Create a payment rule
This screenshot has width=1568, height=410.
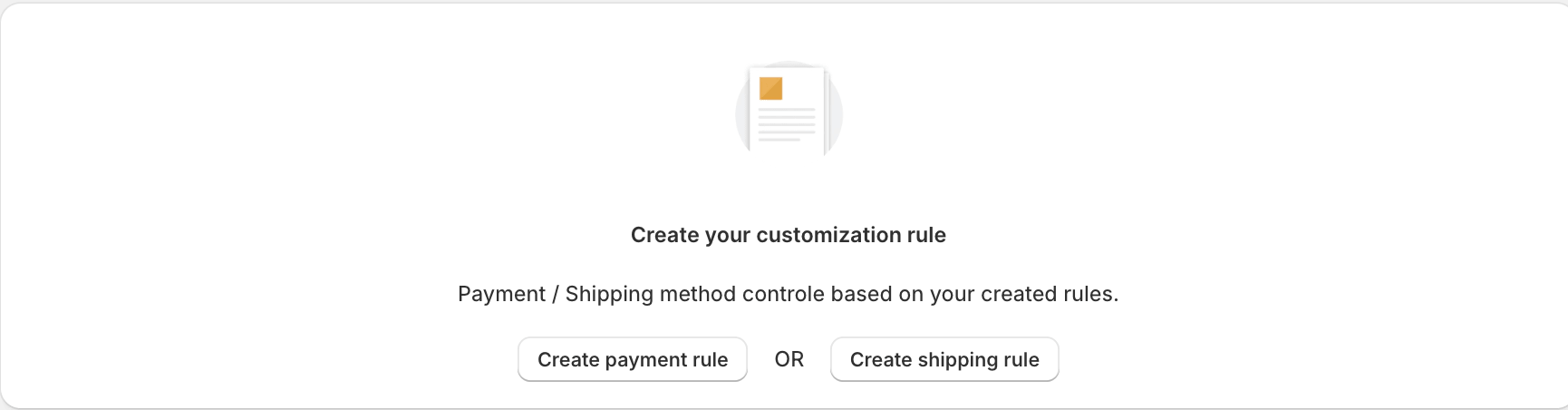633,359
